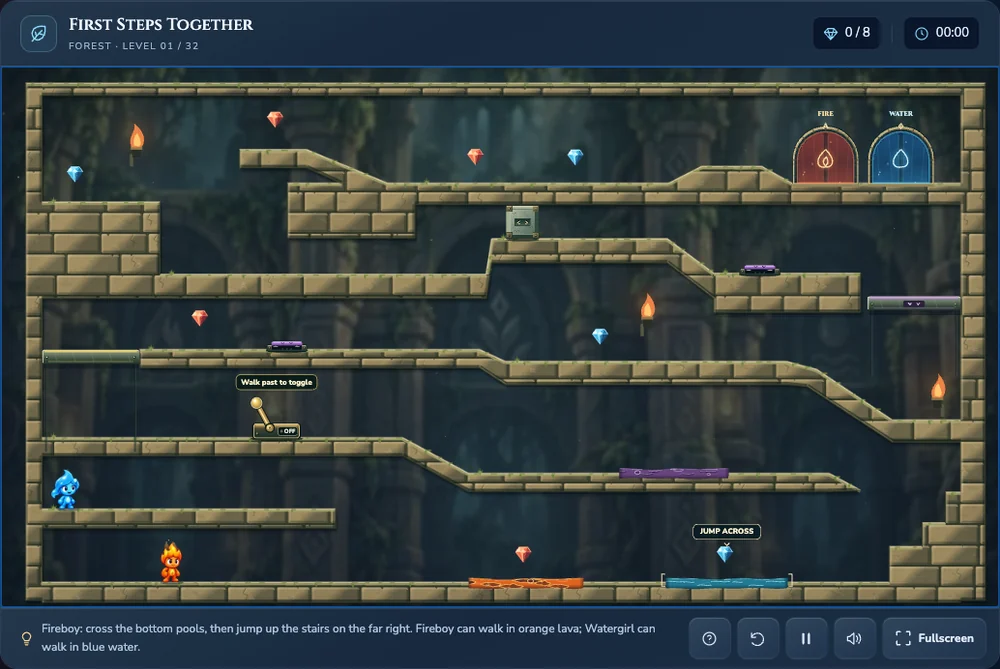The image size is (1000, 669).
Task: Click the "First Steps Together" title
Action: point(161,24)
